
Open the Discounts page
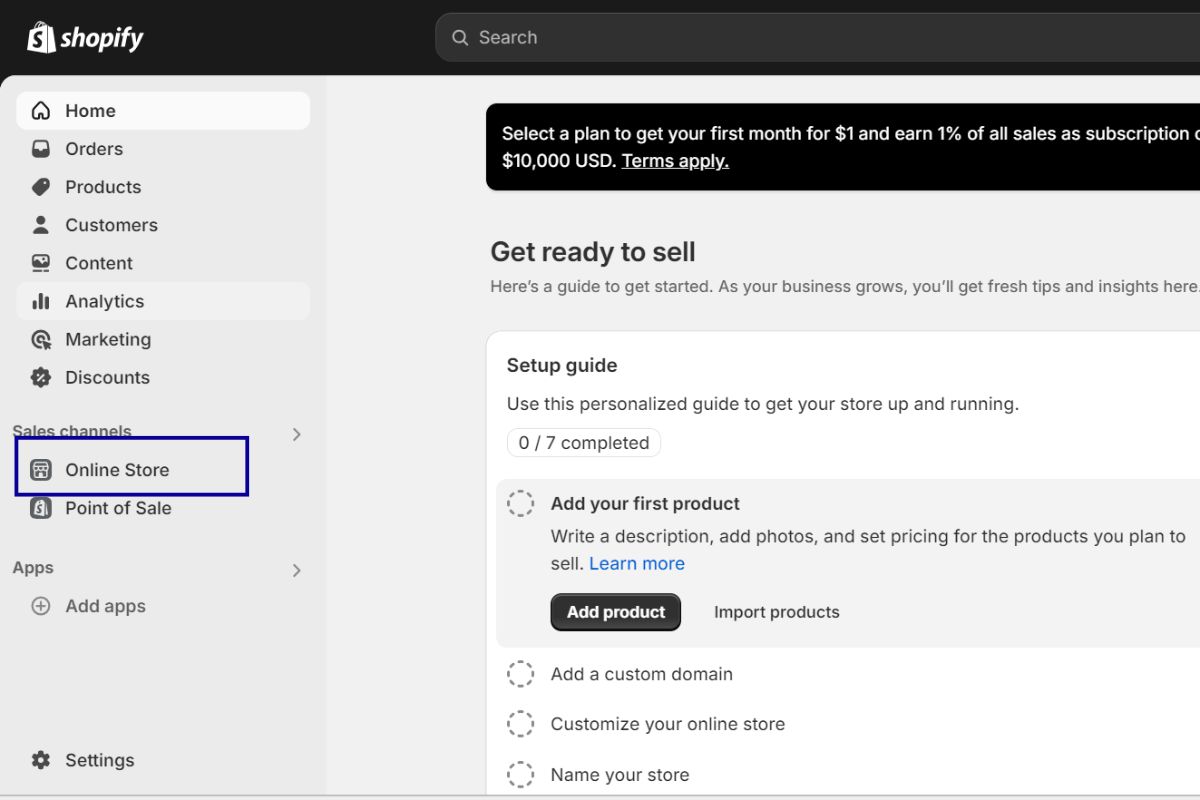coord(163,377)
